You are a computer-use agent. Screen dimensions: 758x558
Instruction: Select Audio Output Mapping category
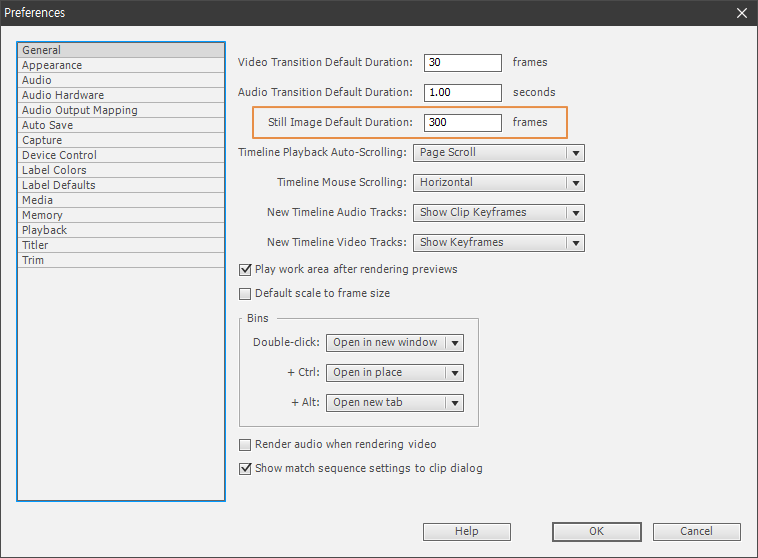(x=121, y=110)
